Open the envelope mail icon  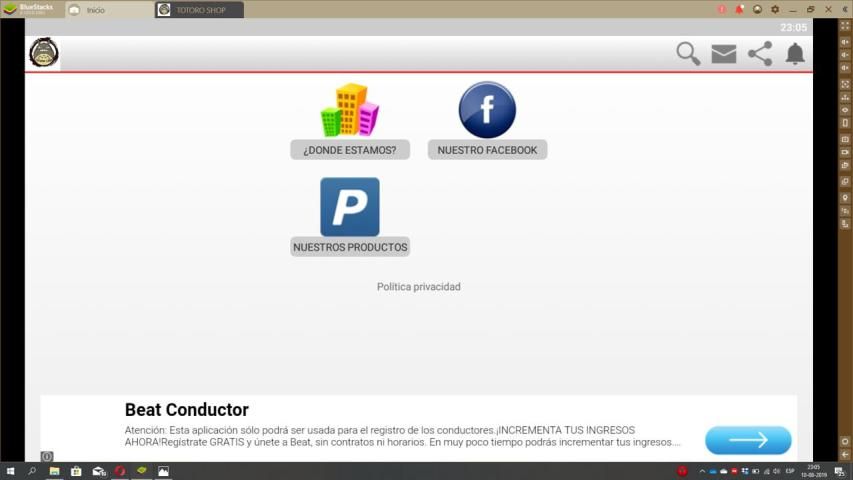[x=724, y=54]
